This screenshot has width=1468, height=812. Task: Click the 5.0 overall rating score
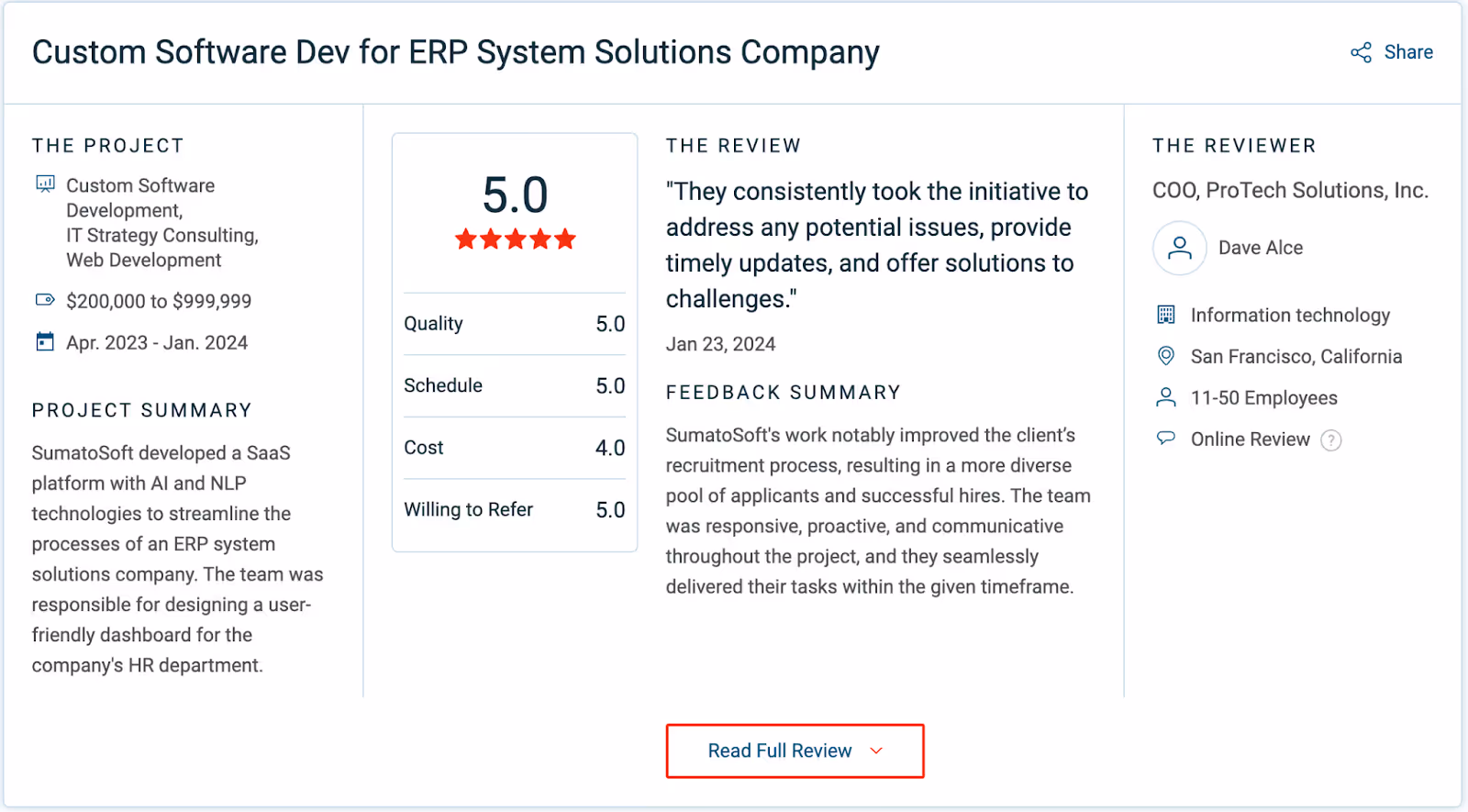tap(516, 195)
